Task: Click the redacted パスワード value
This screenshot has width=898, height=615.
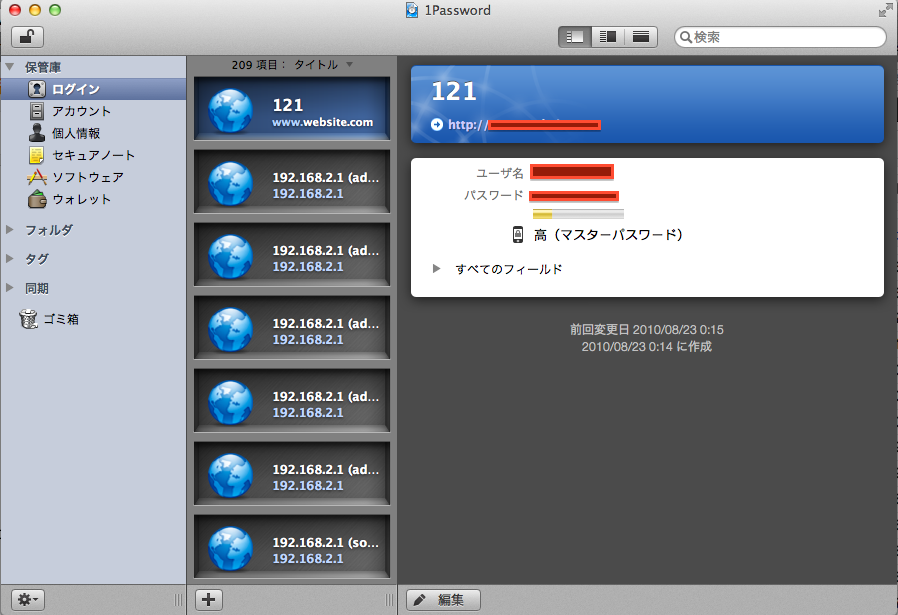Action: [574, 196]
